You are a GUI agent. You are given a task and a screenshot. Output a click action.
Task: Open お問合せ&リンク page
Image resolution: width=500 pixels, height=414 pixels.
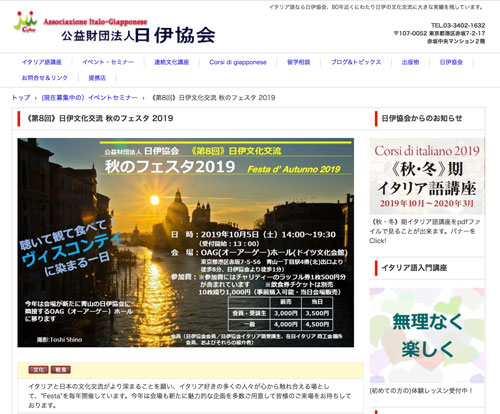click(45, 78)
